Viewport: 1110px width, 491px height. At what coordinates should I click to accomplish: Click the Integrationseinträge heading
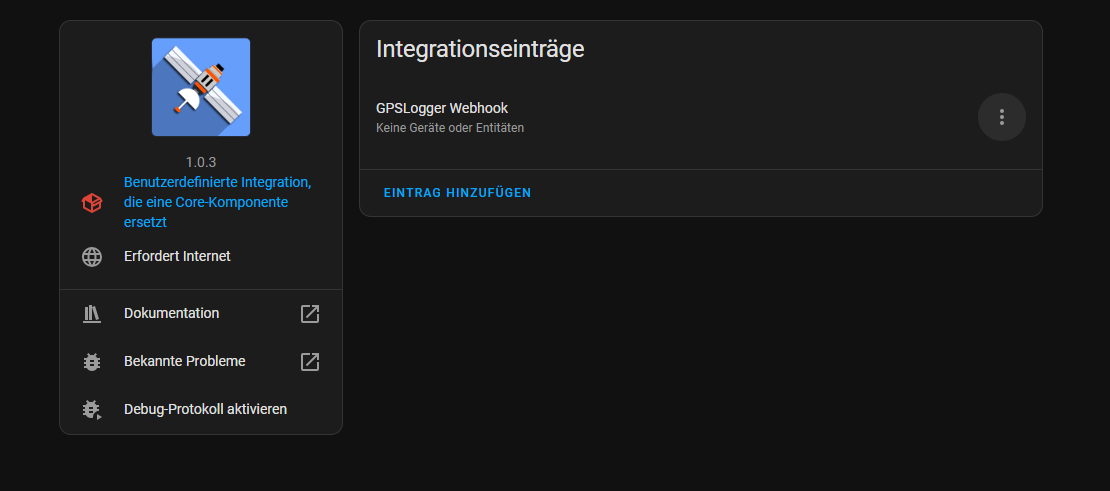pos(480,49)
